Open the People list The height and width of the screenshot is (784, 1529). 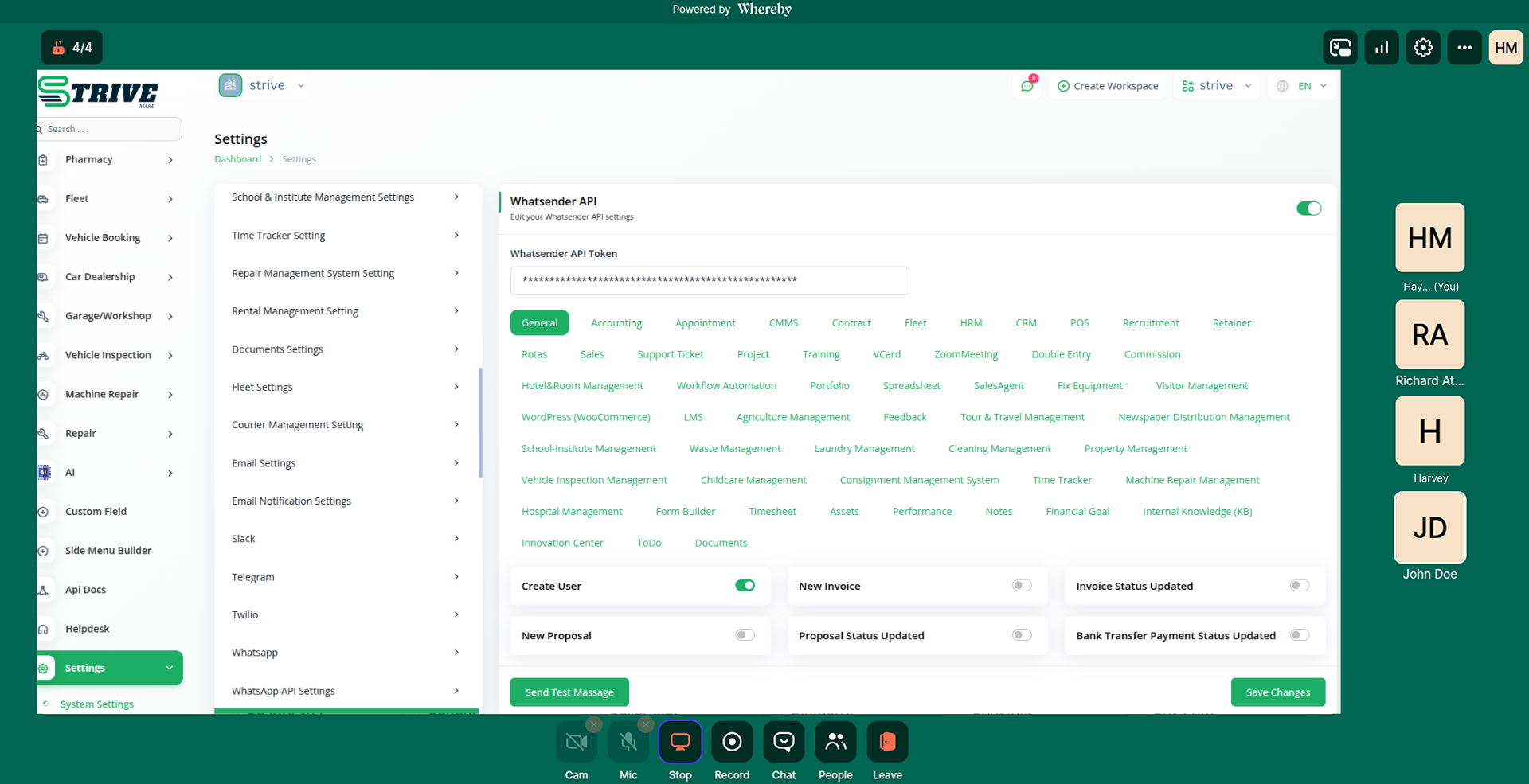pos(835,742)
